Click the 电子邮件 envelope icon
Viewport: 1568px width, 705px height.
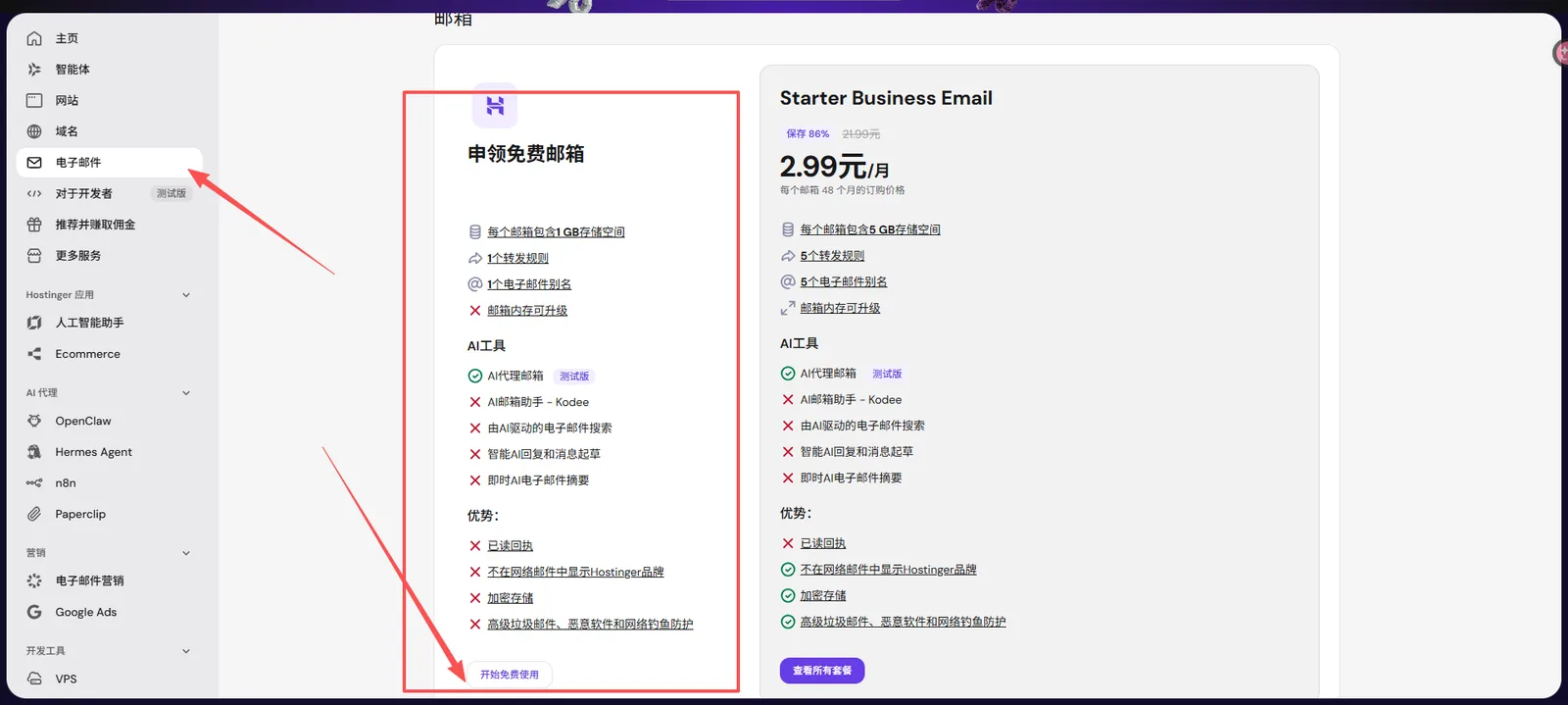tap(34, 163)
